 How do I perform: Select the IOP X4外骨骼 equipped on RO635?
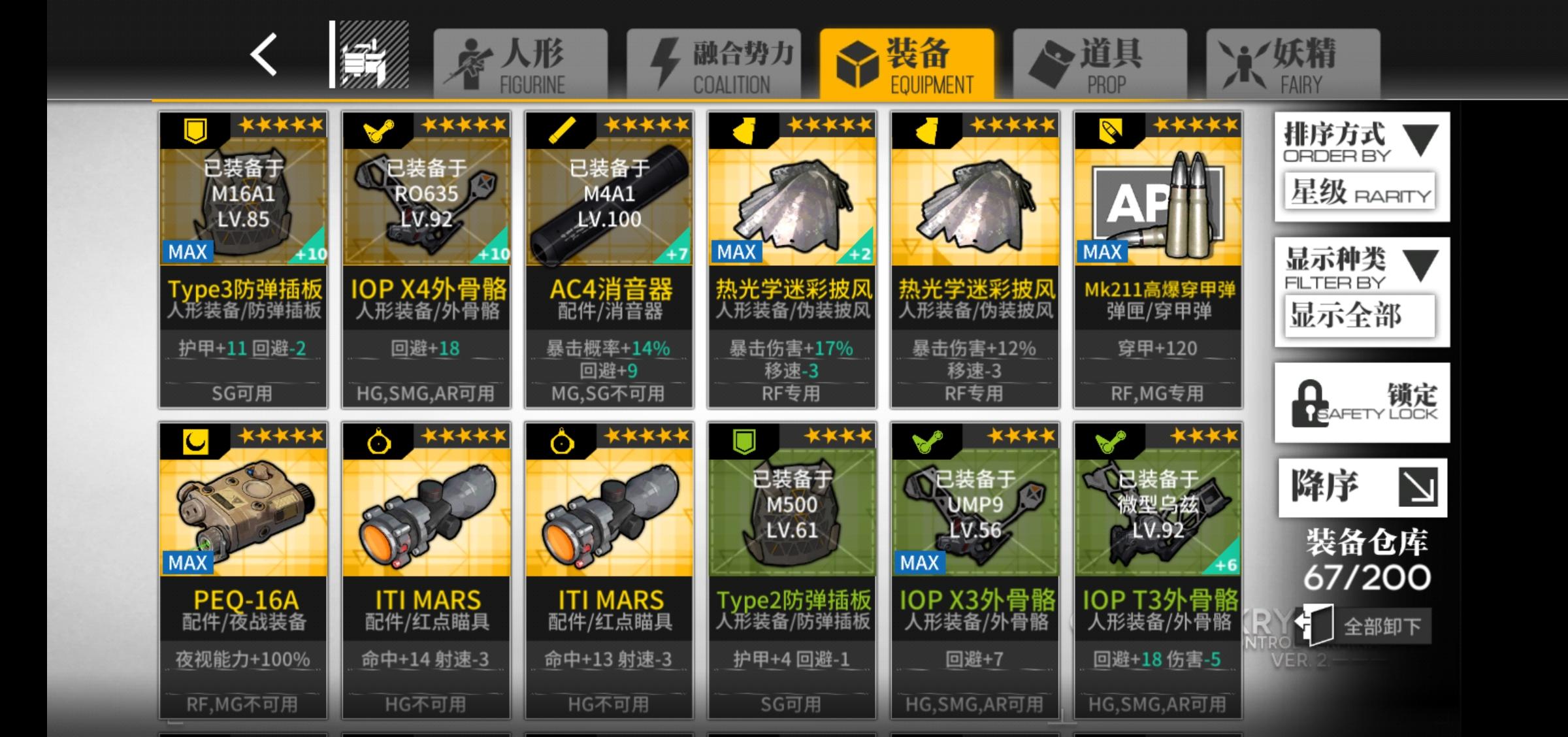(426, 259)
